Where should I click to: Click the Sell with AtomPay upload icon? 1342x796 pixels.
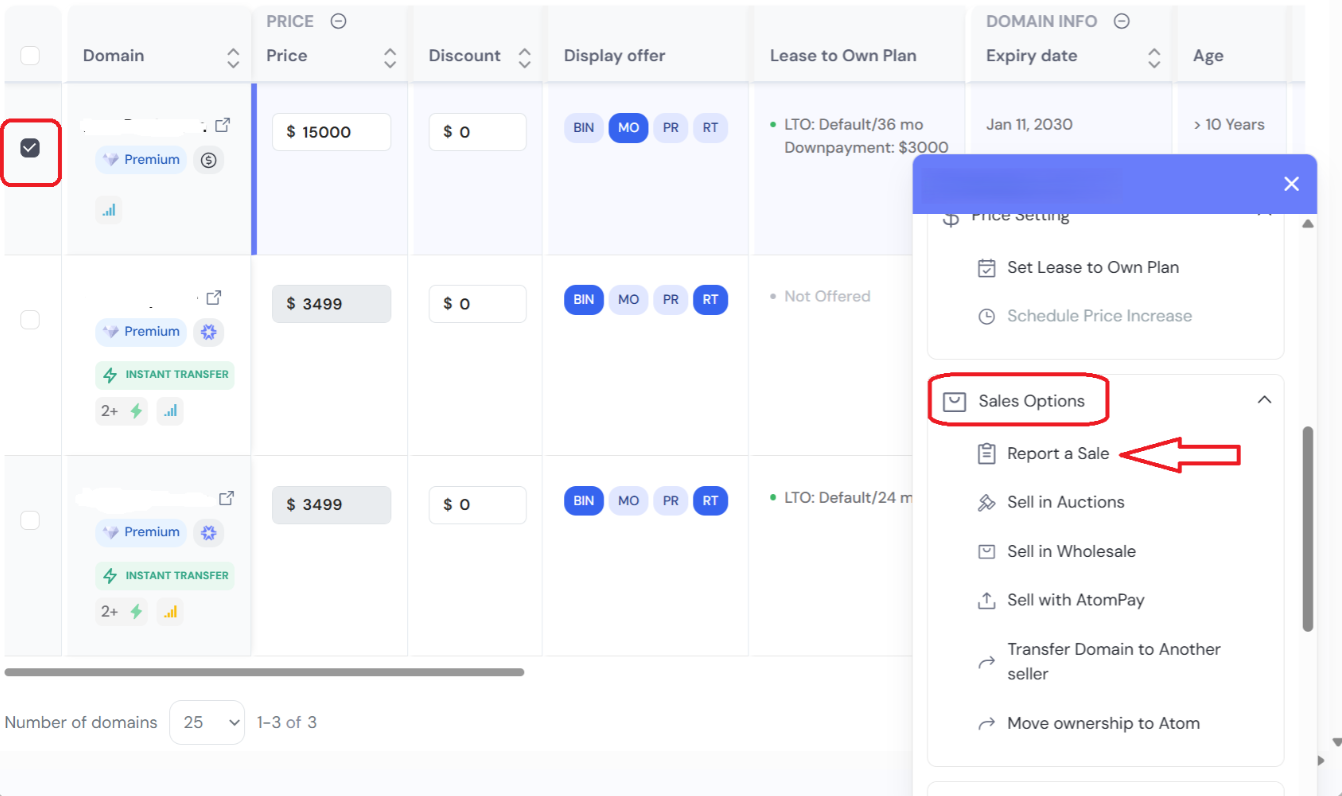[x=987, y=601]
